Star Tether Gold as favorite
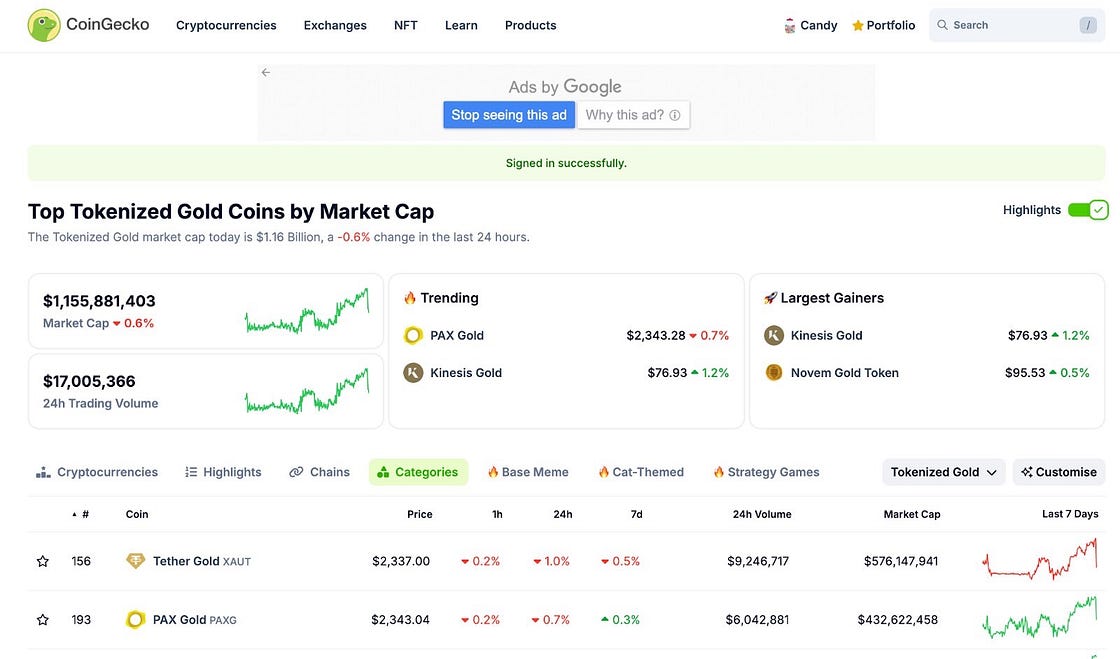The width and height of the screenshot is (1120, 659). click(43, 562)
